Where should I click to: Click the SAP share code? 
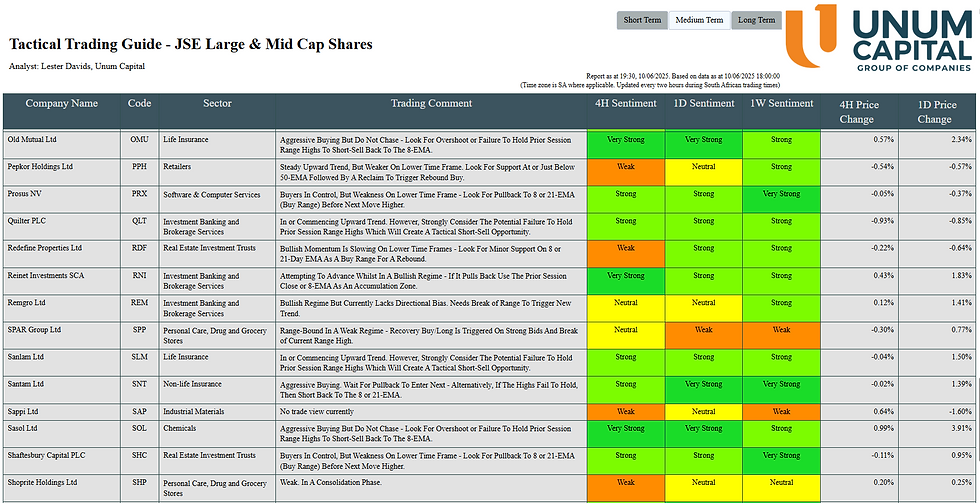139,412
